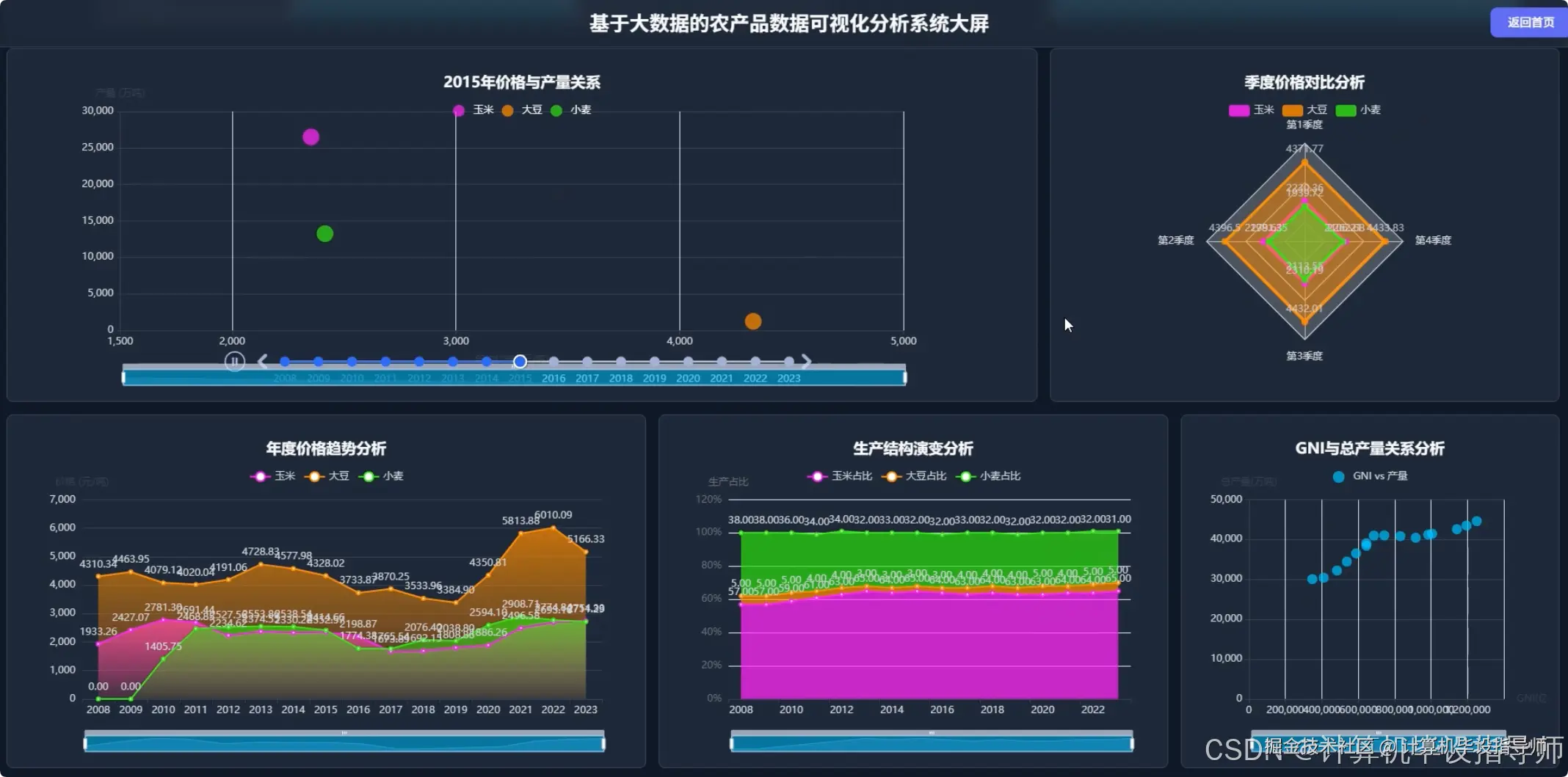Click the 6010.09 peak data label
The width and height of the screenshot is (1568, 777).
[x=553, y=515]
